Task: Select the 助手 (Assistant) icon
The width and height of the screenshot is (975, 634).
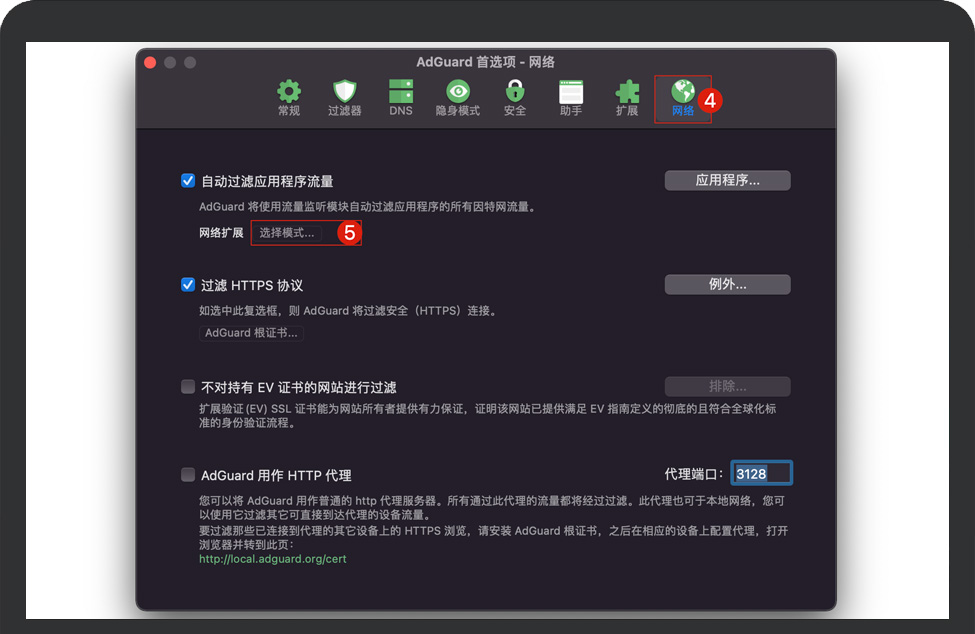Action: click(570, 97)
